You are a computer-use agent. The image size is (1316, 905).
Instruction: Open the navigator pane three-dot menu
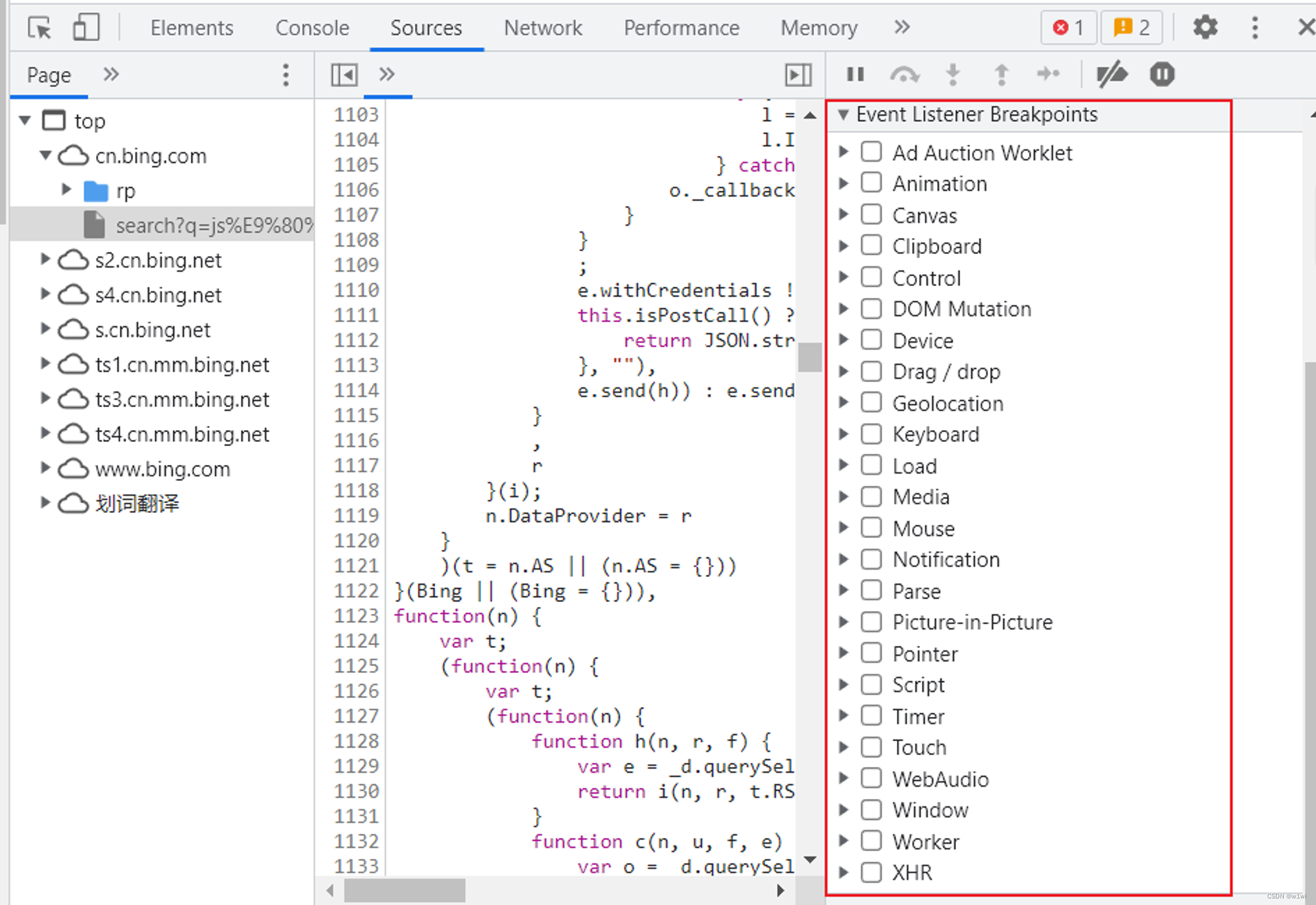(x=286, y=75)
